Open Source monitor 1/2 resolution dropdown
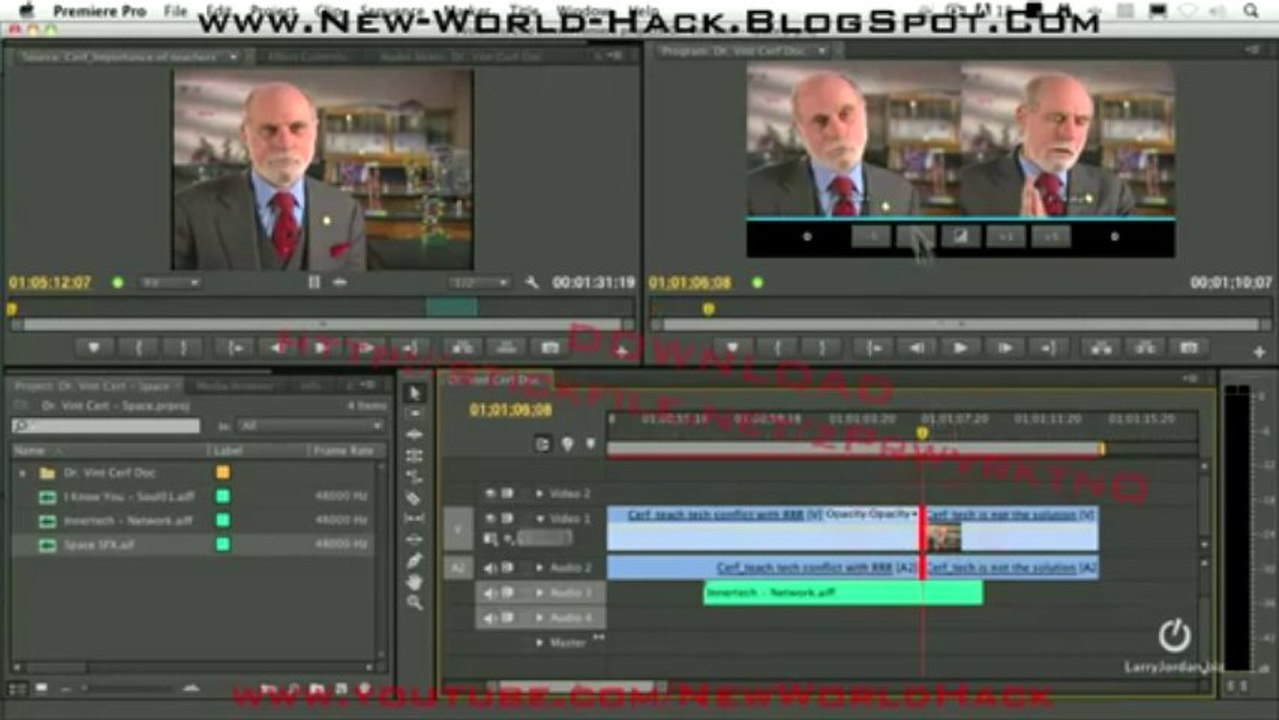The image size is (1279, 720). pos(479,283)
